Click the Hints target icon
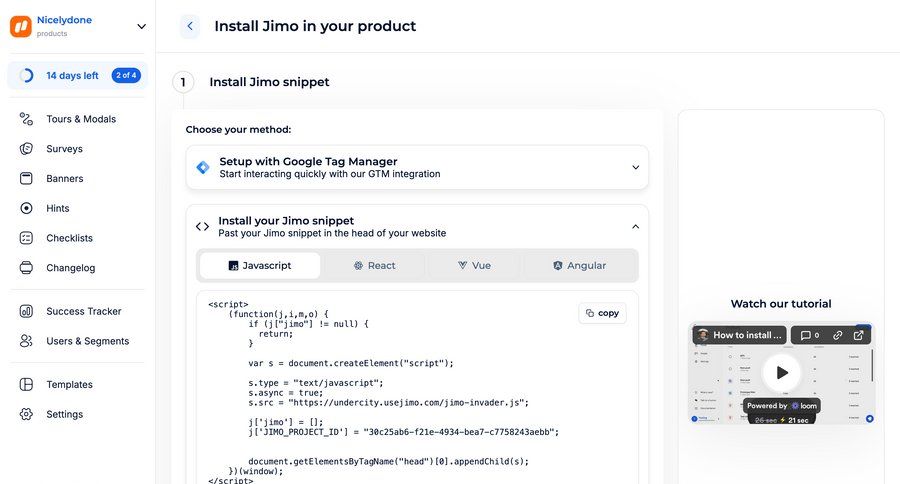The height and width of the screenshot is (484, 900). [x=26, y=208]
